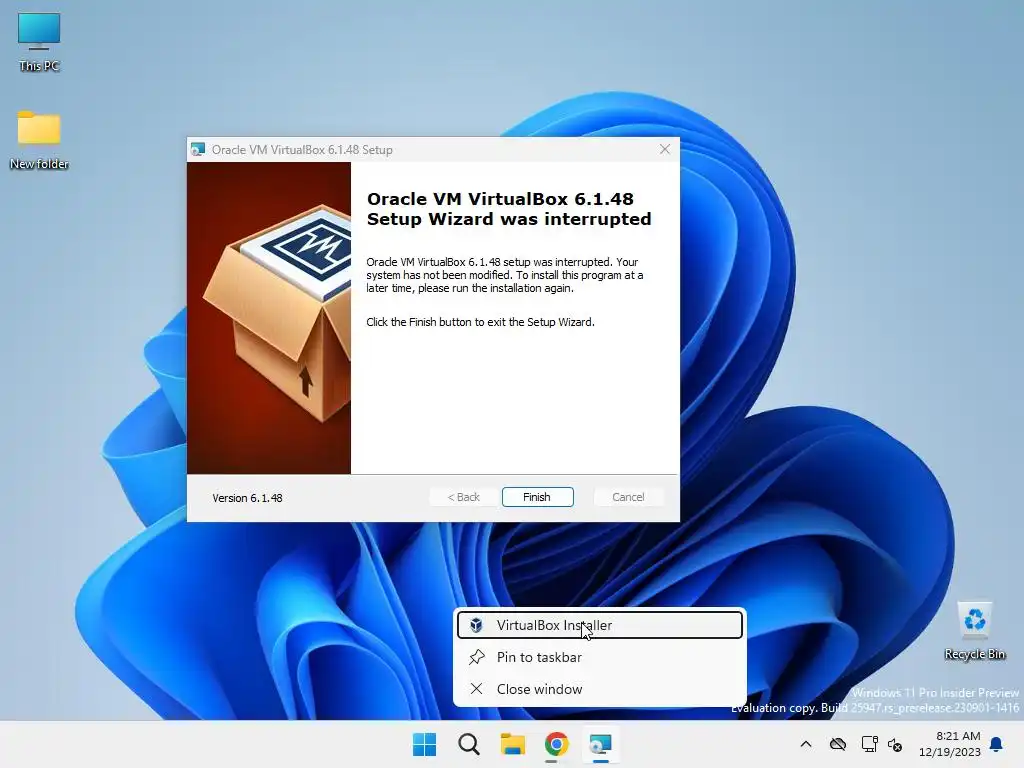
Task: Click the Cancel button in setup wizard
Action: point(628,497)
